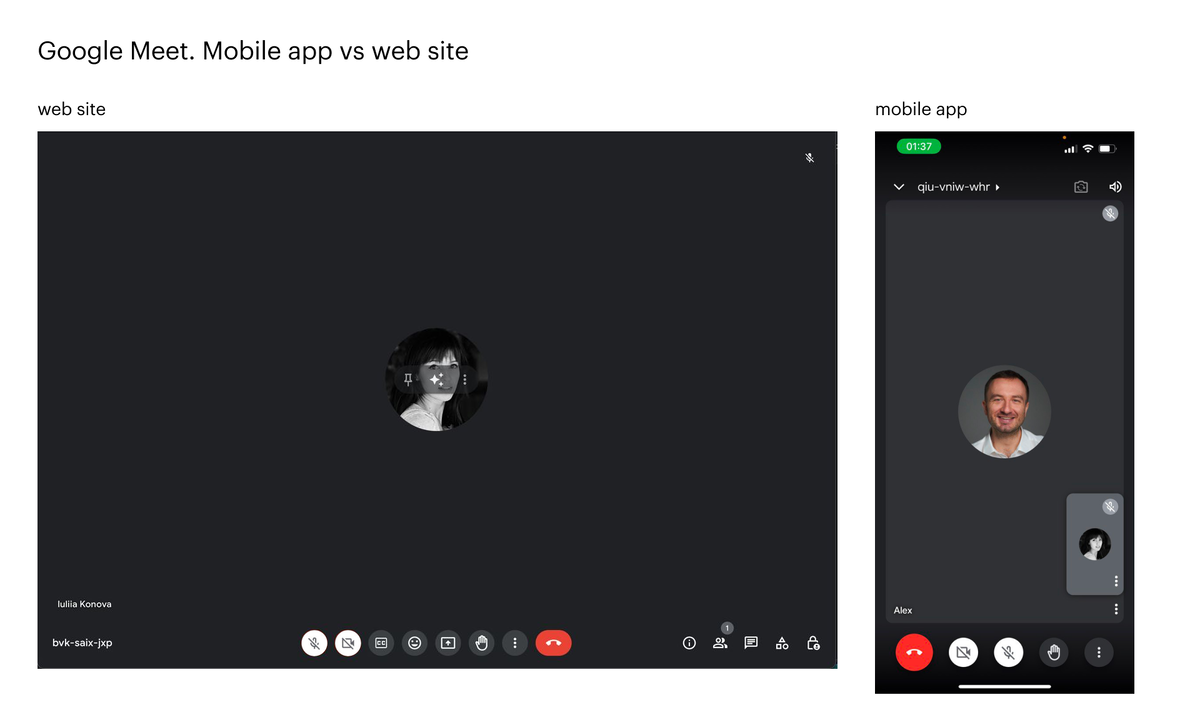Turn on captions in web site toolbar
This screenshot has width=1200, height=707.
click(381, 643)
